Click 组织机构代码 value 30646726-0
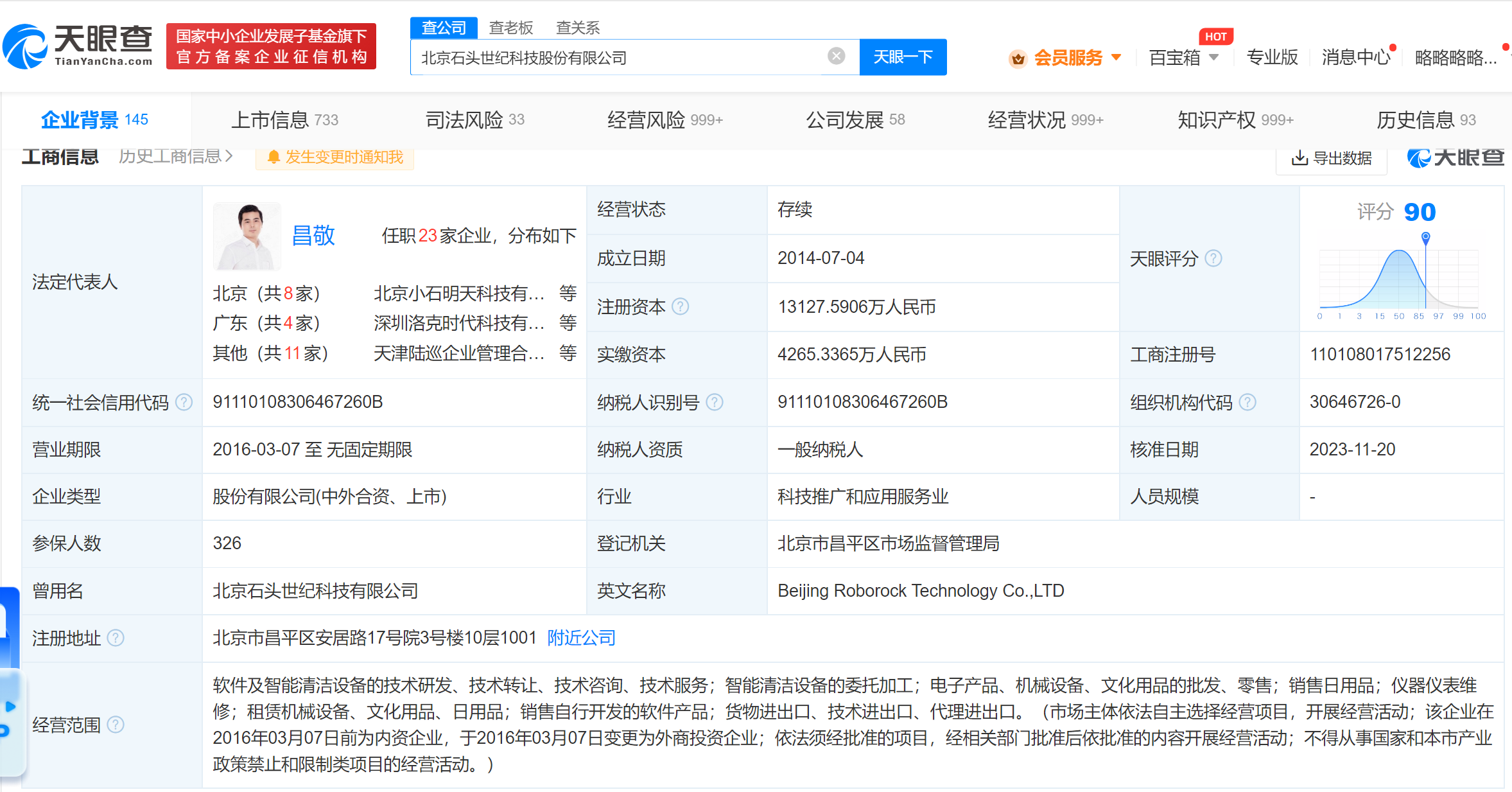Viewport: 1512px width, 792px height. (x=1355, y=402)
